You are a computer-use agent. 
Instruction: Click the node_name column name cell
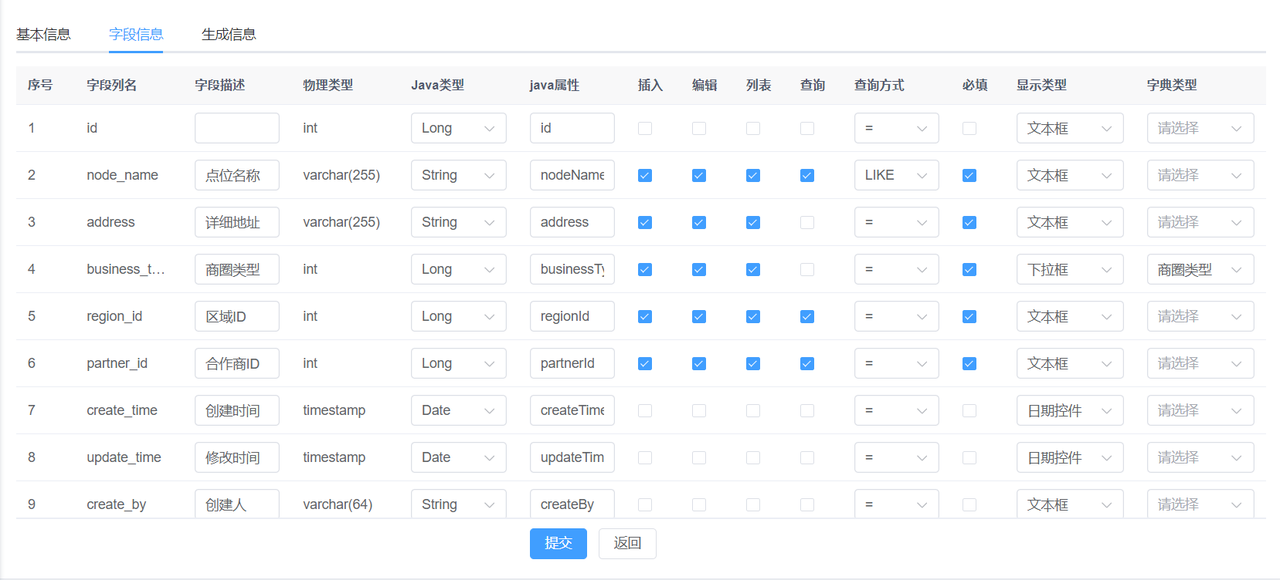123,175
